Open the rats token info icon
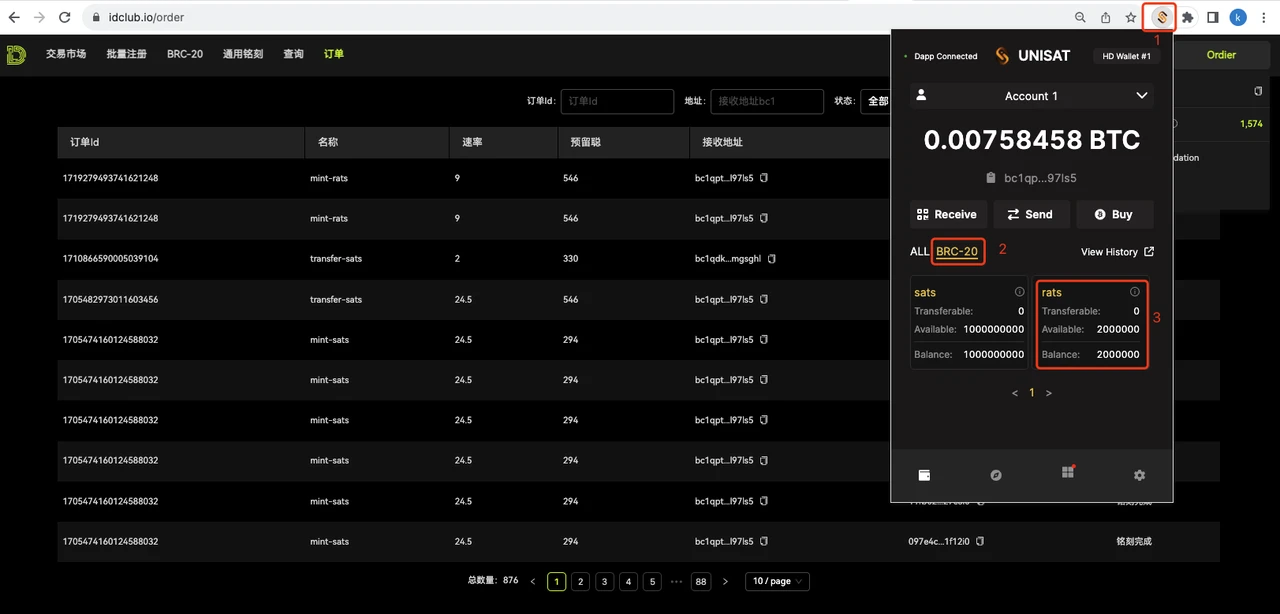Viewport: 1280px width, 614px height. tap(1135, 292)
